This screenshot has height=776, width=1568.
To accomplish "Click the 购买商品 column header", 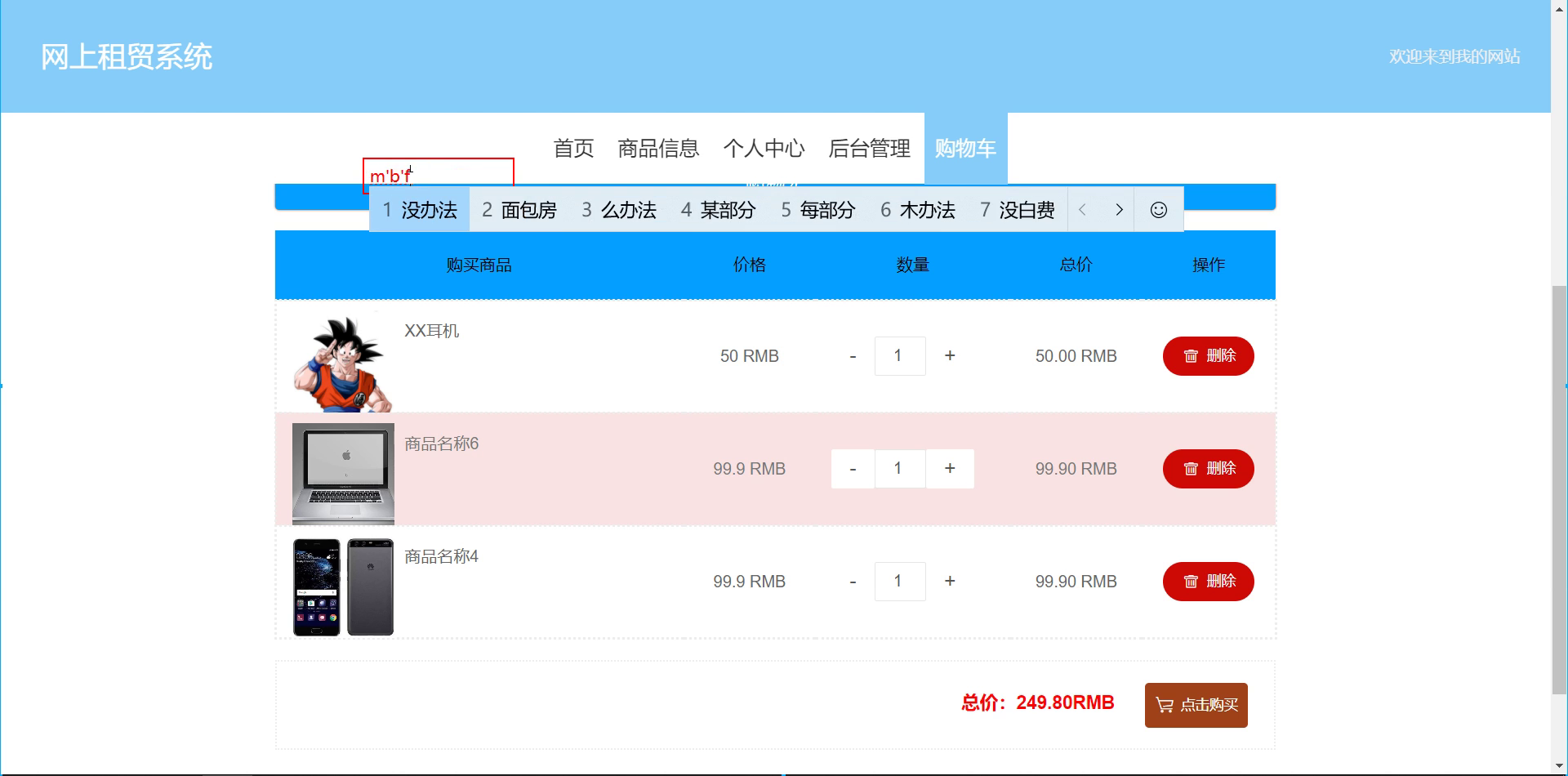I will [479, 265].
